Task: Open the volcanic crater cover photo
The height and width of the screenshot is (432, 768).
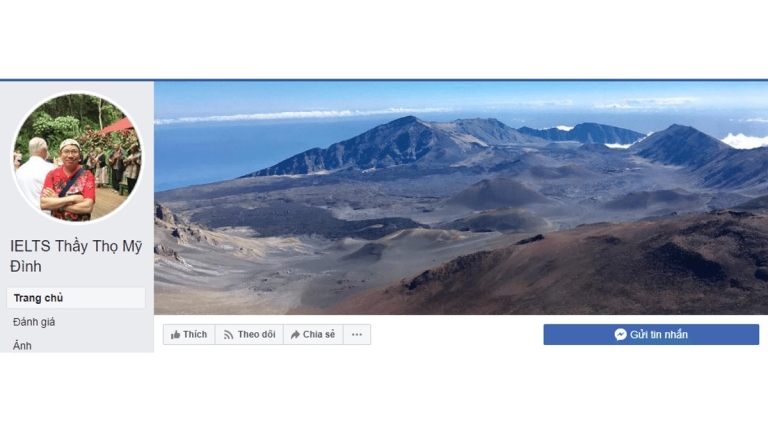Action: coord(461,197)
